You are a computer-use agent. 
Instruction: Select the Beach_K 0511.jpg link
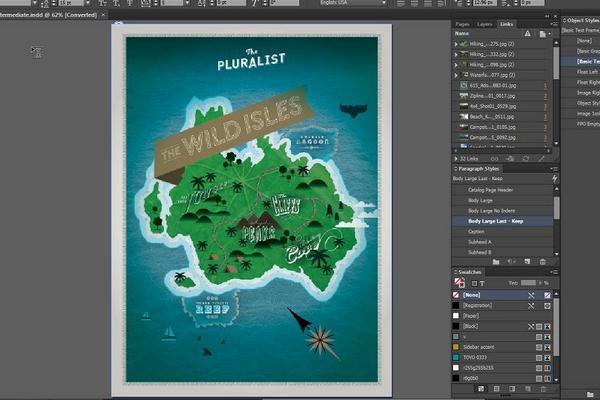click(x=502, y=116)
